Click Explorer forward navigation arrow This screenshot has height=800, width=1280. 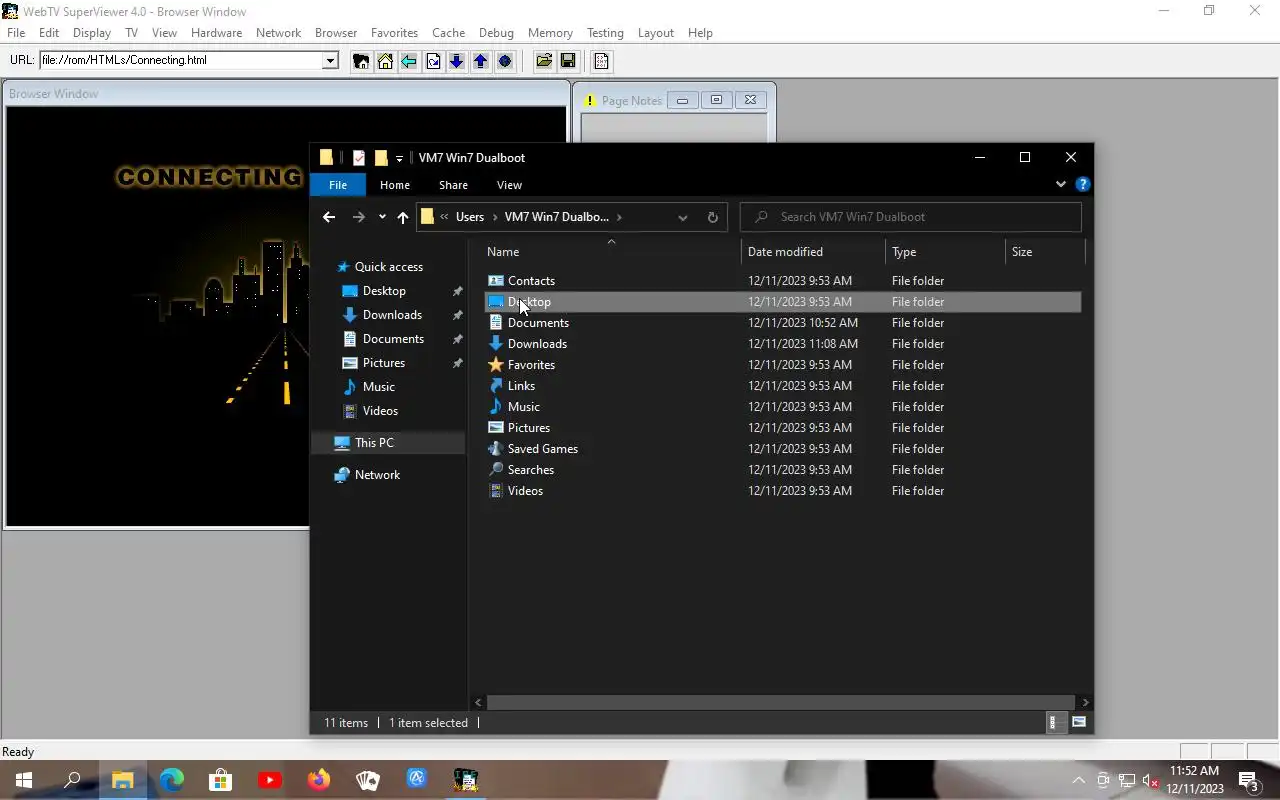pyautogui.click(x=359, y=217)
